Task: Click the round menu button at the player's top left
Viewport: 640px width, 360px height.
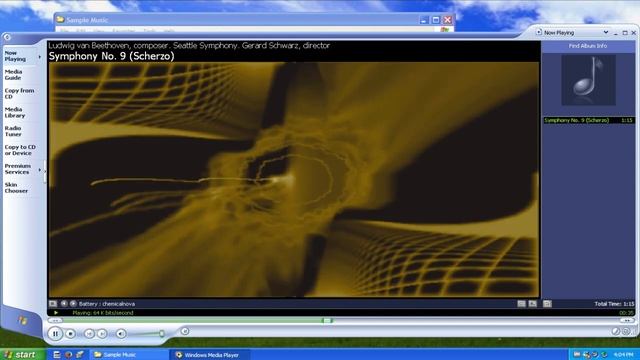Action: [7, 37]
